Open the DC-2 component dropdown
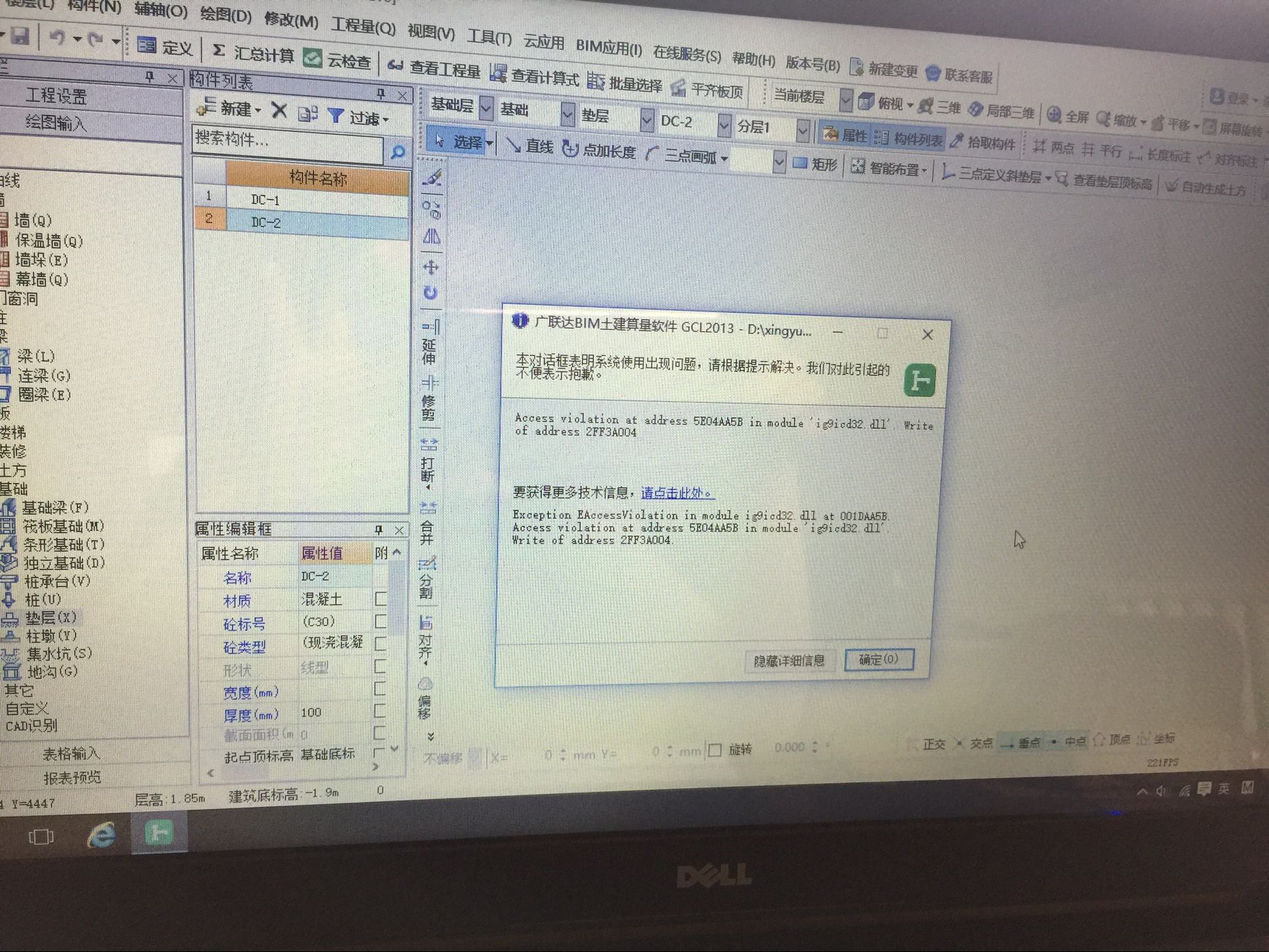Image resolution: width=1269 pixels, height=952 pixels. pos(724,125)
